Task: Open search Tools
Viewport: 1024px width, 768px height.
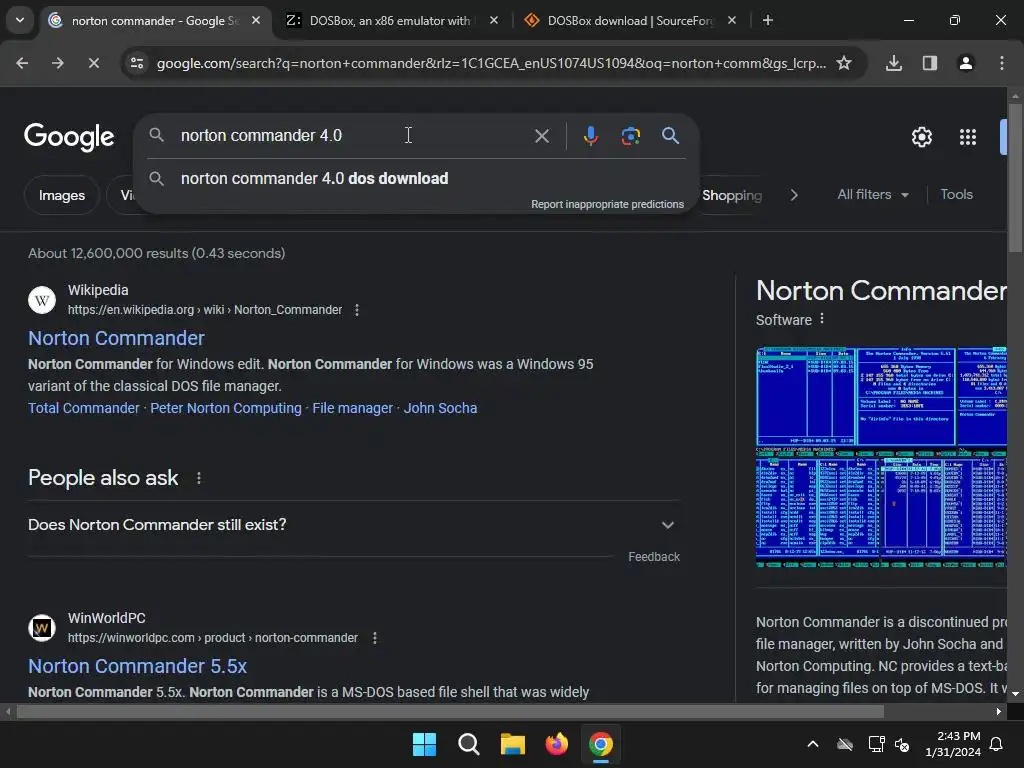Action: point(956,195)
